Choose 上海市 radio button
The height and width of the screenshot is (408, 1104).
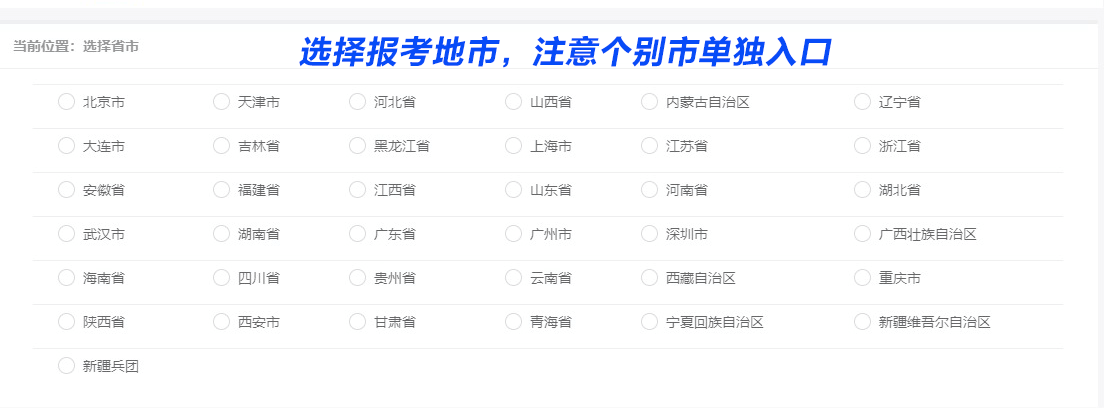click(514, 146)
